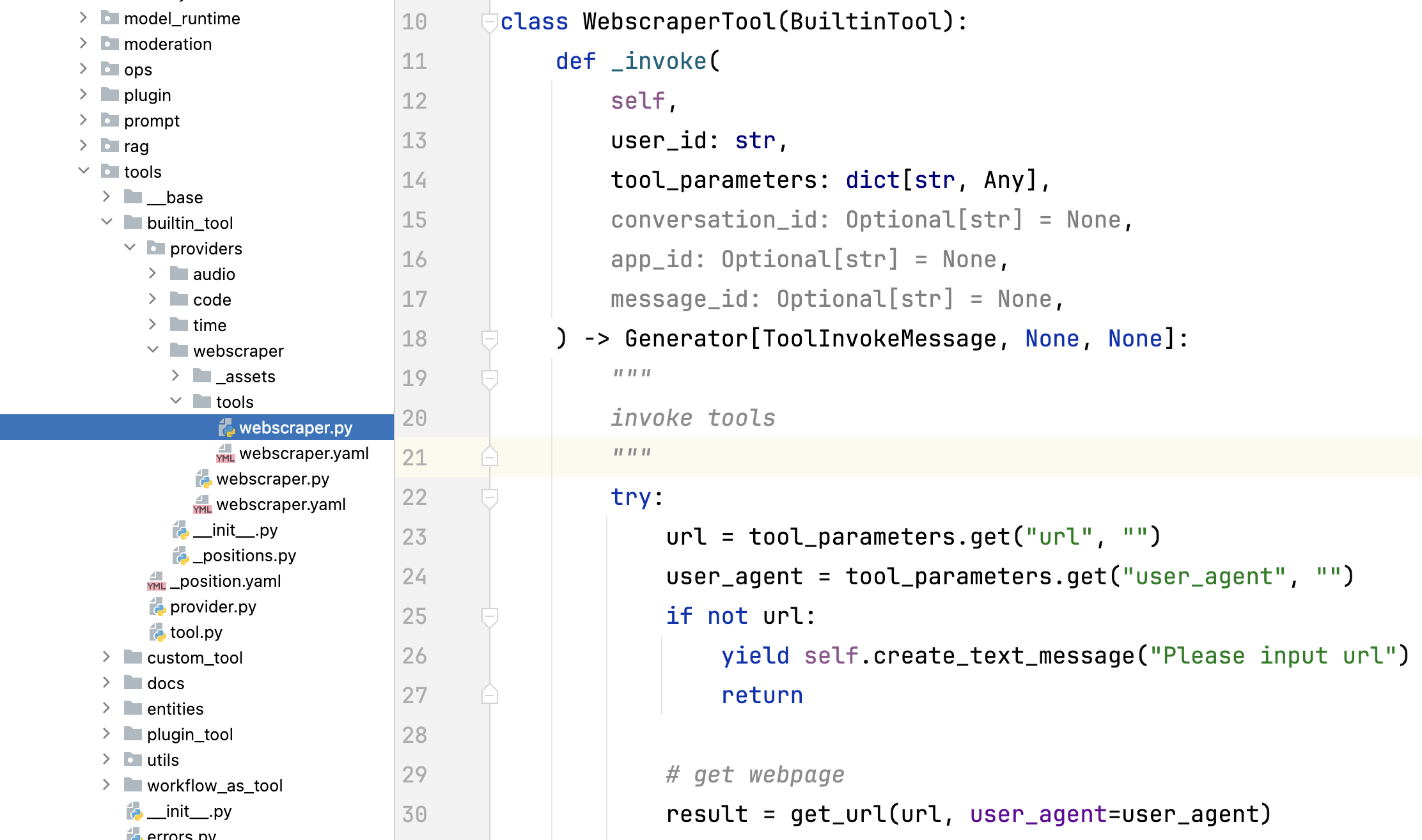The height and width of the screenshot is (840, 1422).
Task: Select the __init__.py file under providers
Action: click(235, 530)
